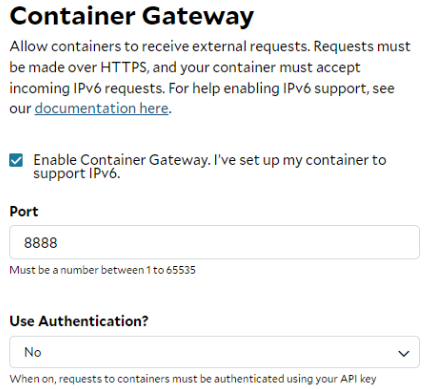429x389 pixels.
Task: Click the word HTTPS in the description
Action: (x=124, y=67)
